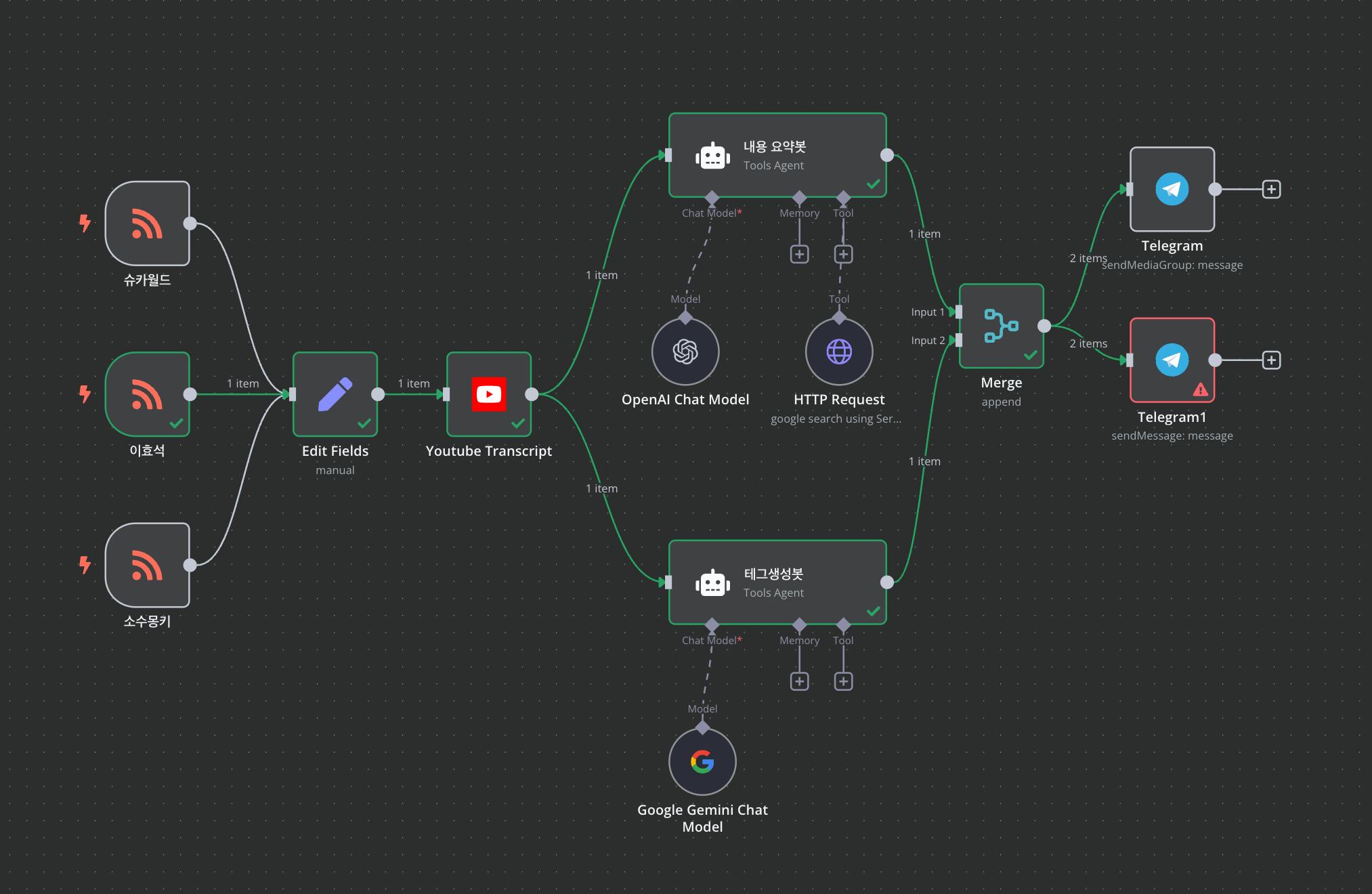Open the 내용 요약봇 Tools Agent node
The image size is (1372, 894).
click(777, 155)
